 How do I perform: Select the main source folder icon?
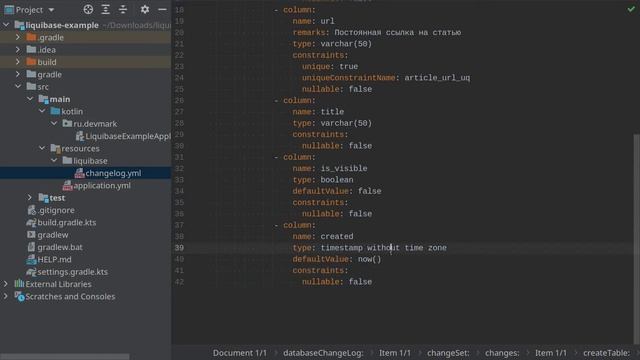tap(43, 99)
